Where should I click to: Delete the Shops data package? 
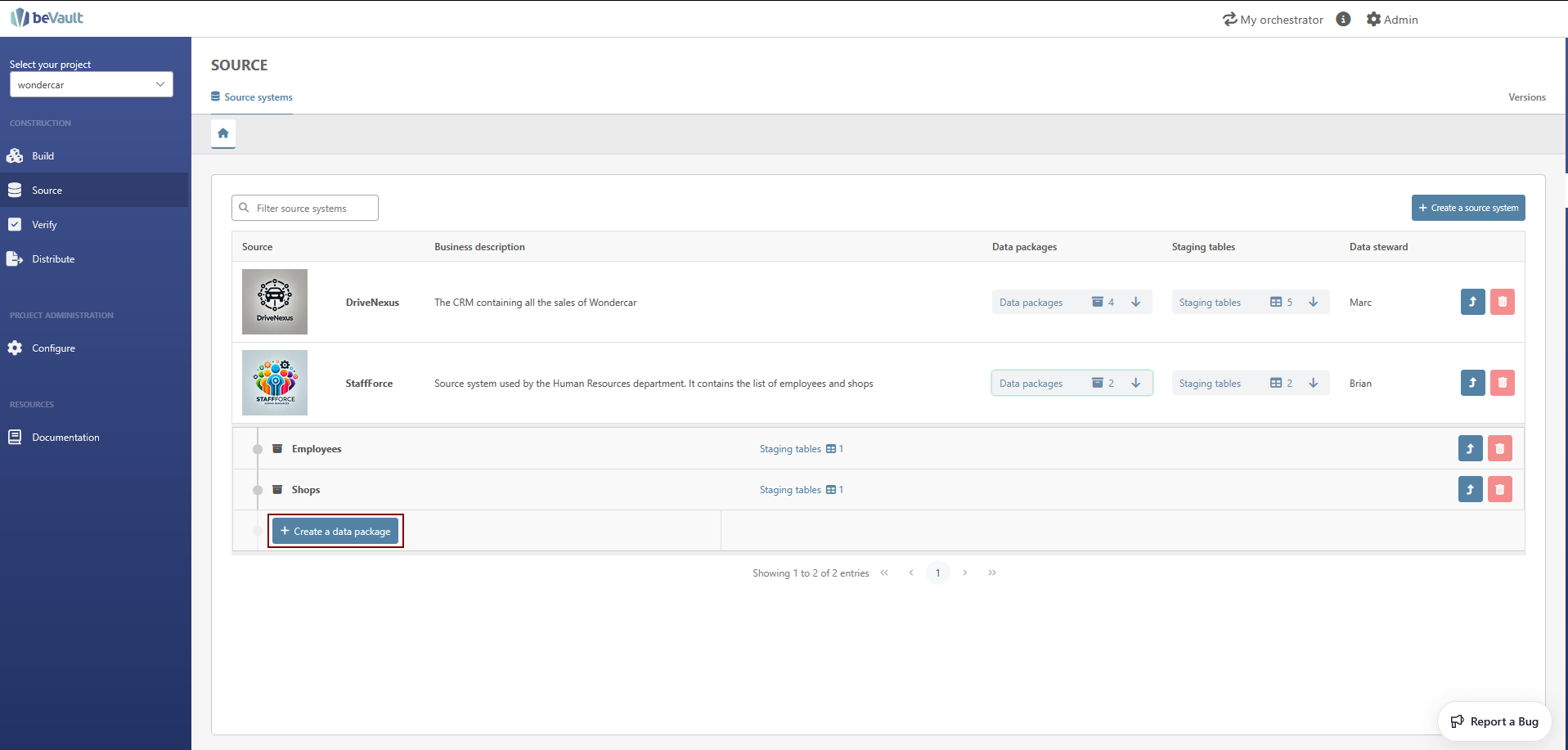pos(1499,489)
